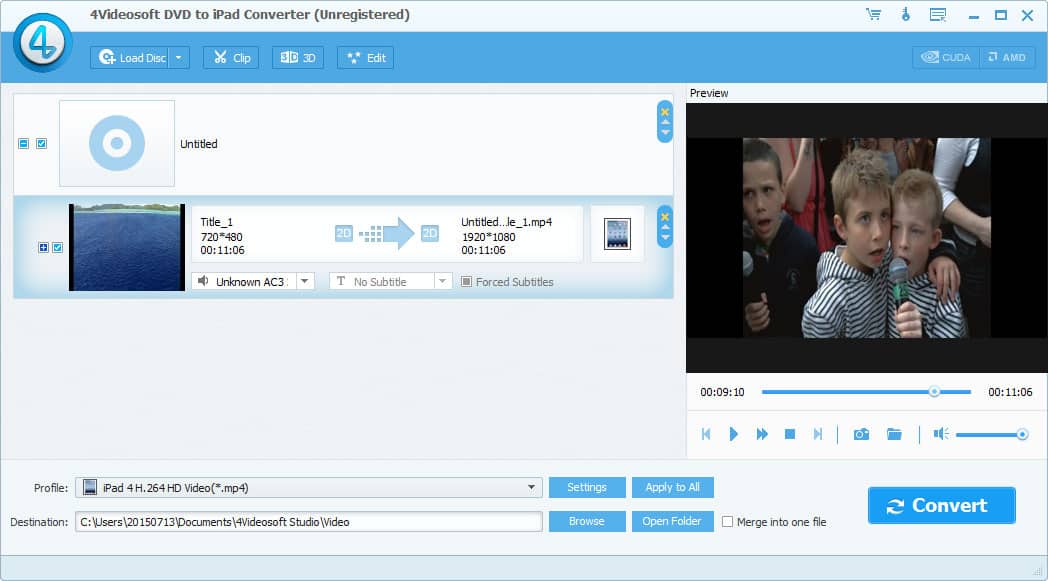1048x581 pixels.
Task: Select the Untitled disc thumbnail
Action: point(117,143)
